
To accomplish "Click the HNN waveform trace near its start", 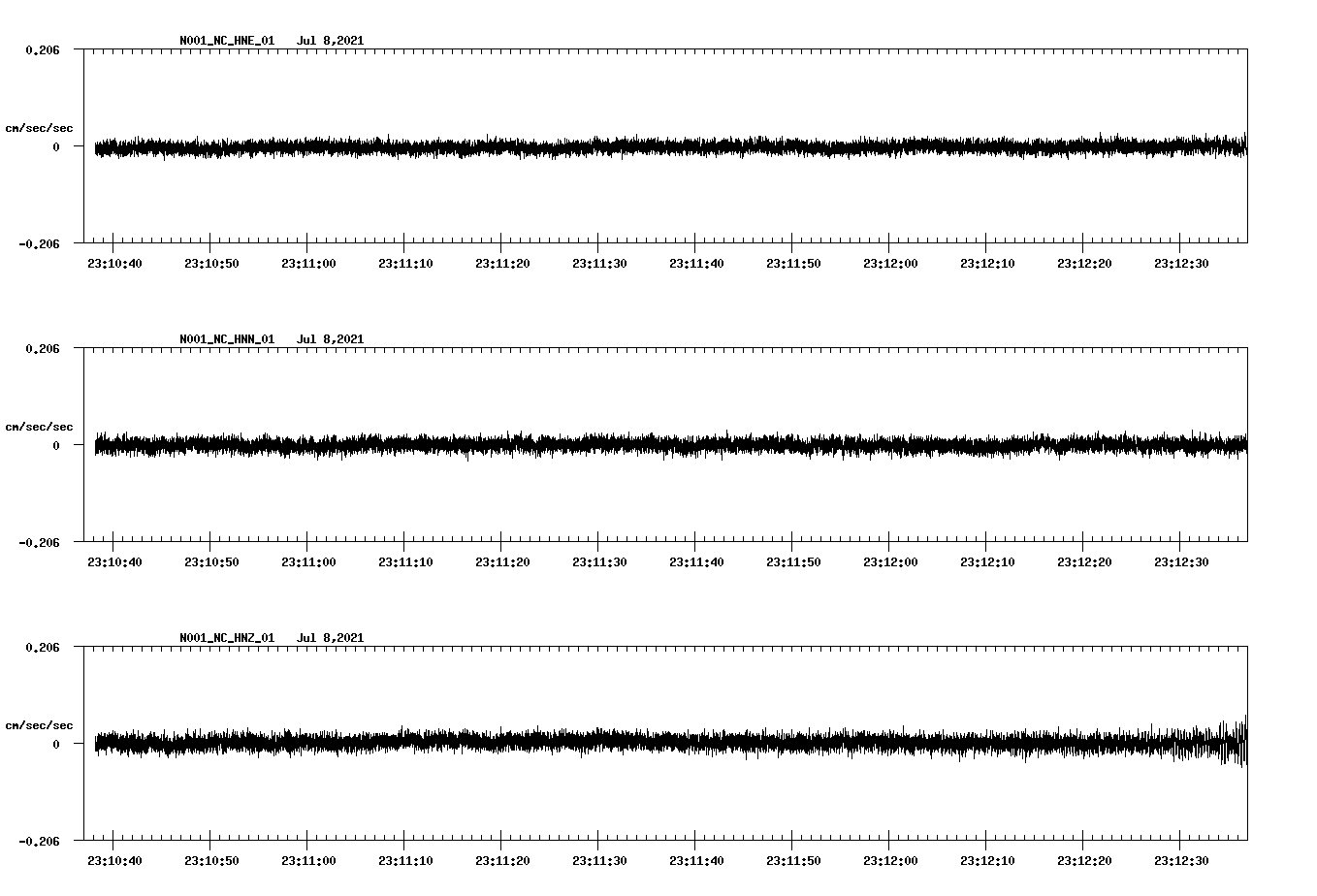I will [x=107, y=445].
